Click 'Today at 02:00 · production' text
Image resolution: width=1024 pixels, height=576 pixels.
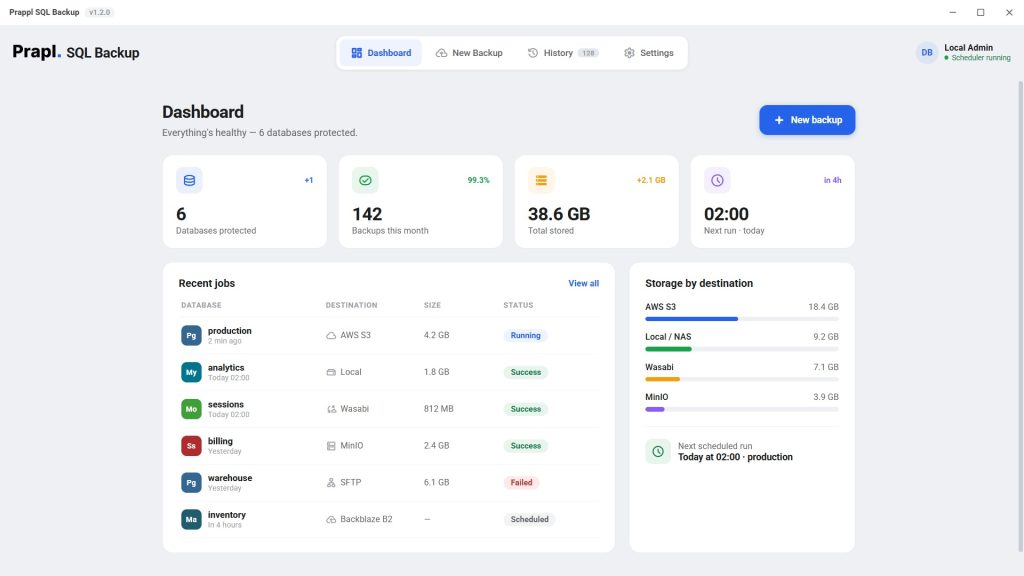[x=735, y=457]
